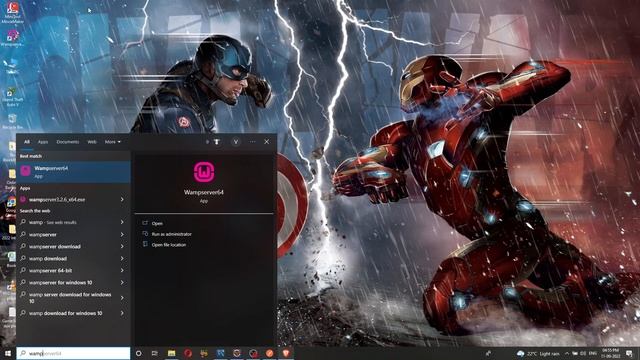The image size is (640, 360).
Task: Click the taskbar search box containing 'wamp'
Action: click(x=73, y=353)
